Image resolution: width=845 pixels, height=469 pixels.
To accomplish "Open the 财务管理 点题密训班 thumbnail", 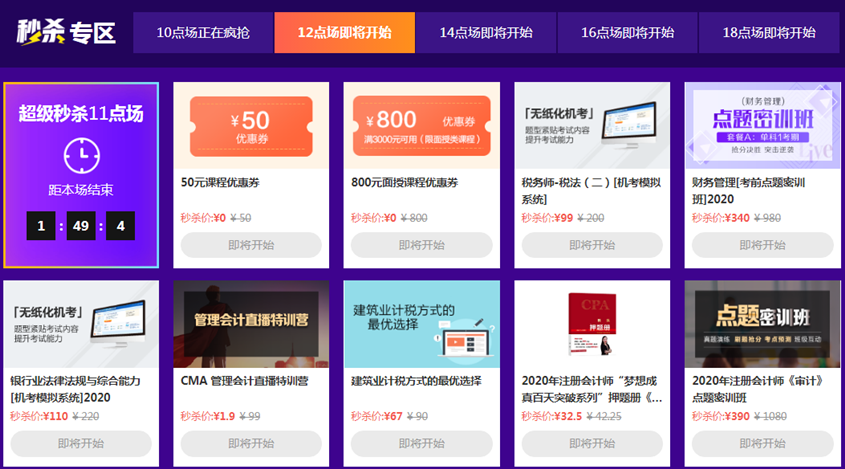I will pos(763,126).
